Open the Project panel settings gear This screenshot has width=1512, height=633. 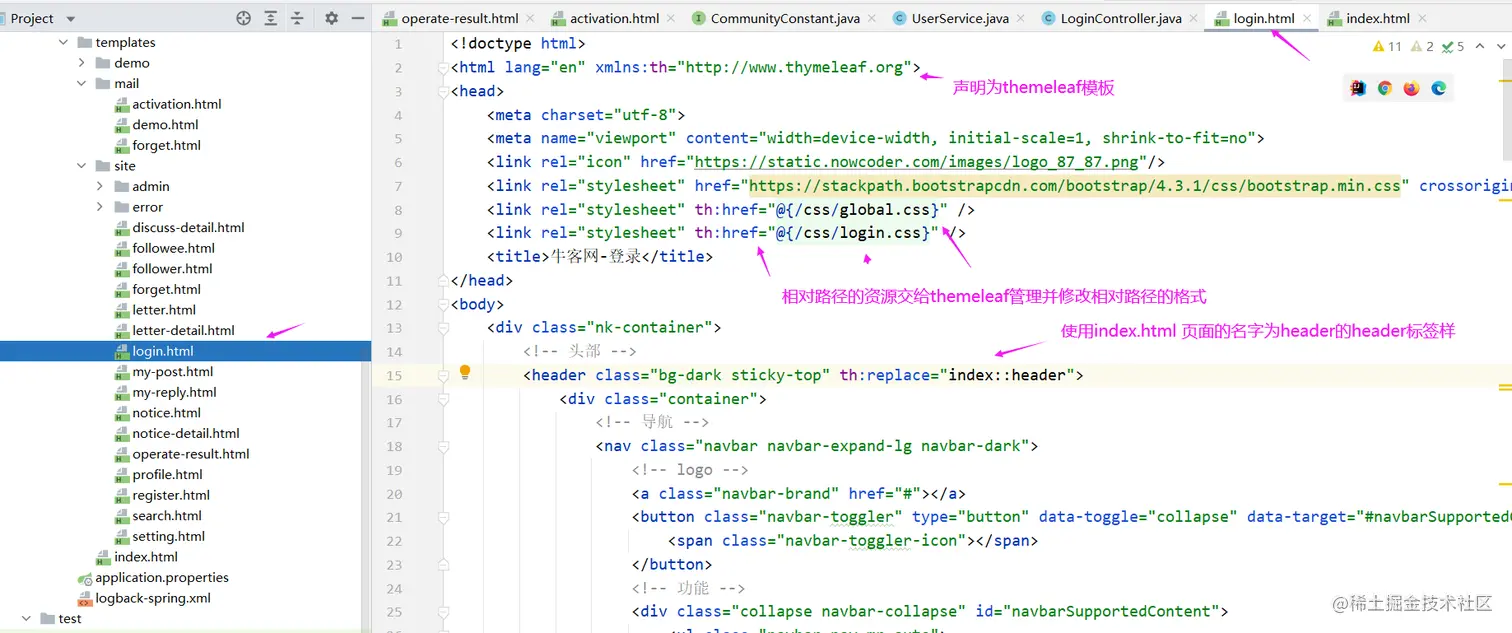click(x=332, y=18)
